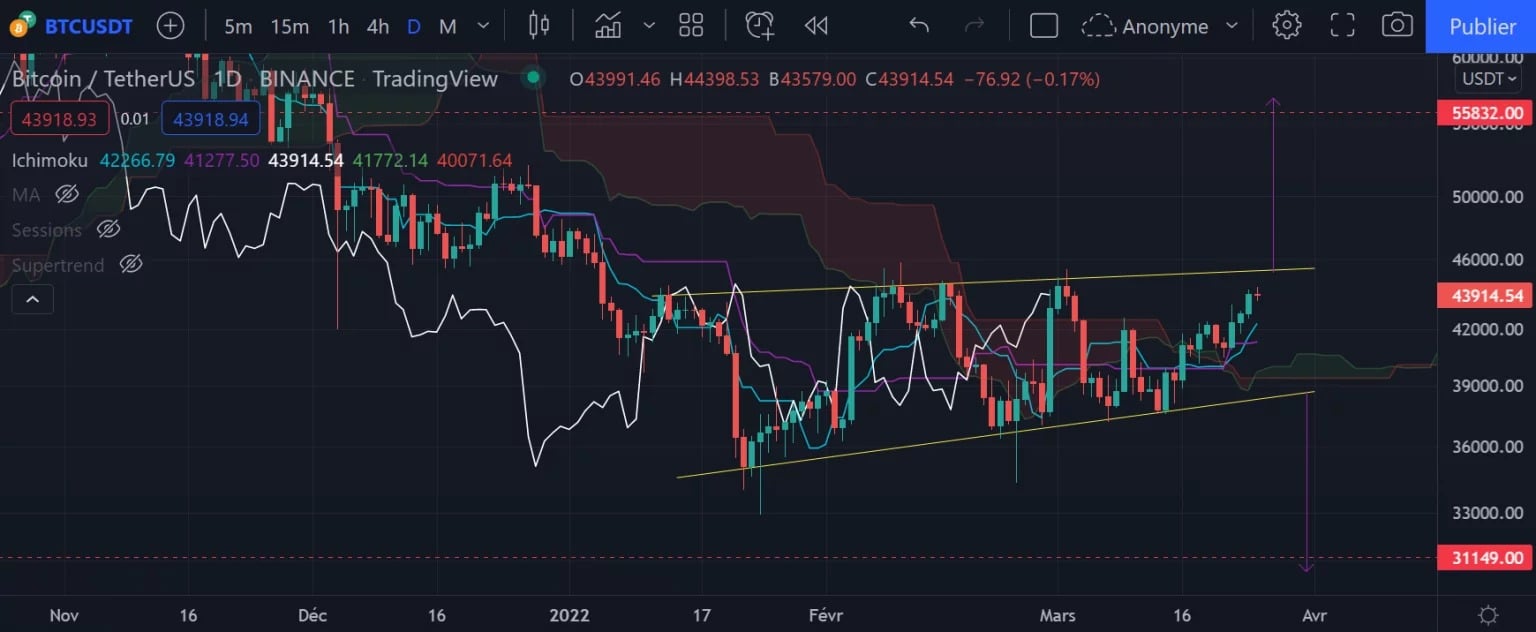Start bar replay with rewind icon
The width and height of the screenshot is (1536, 632).
pos(816,26)
